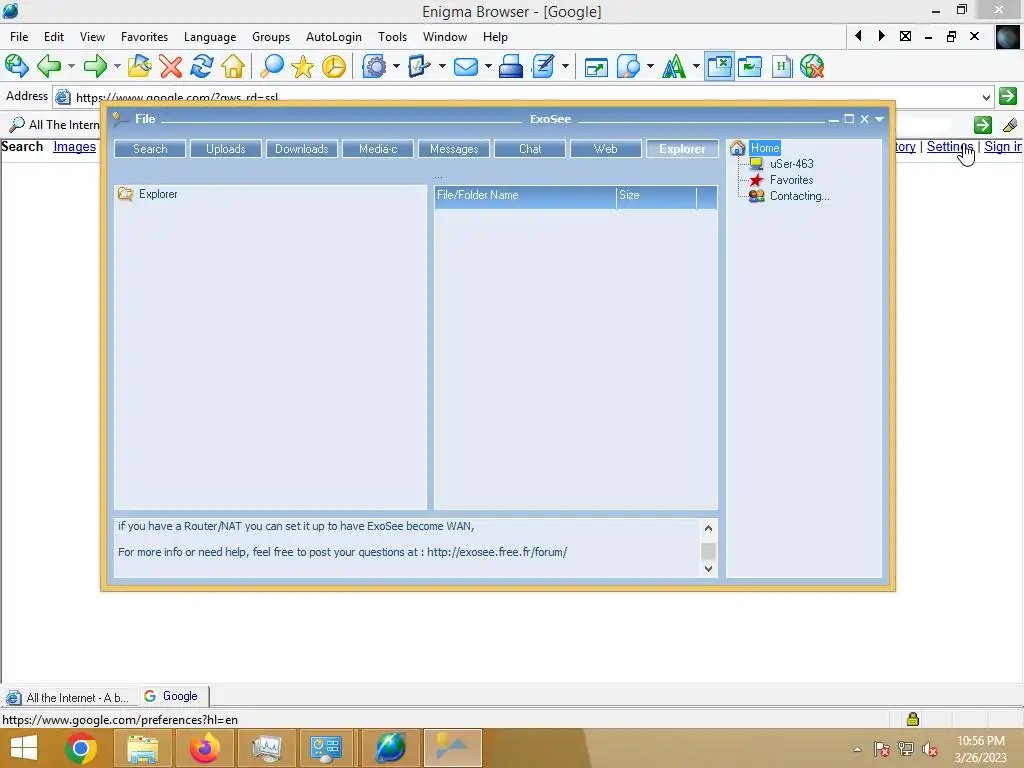Open the AutoLogin menu
Viewport: 1024px width, 768px height.
tap(334, 37)
